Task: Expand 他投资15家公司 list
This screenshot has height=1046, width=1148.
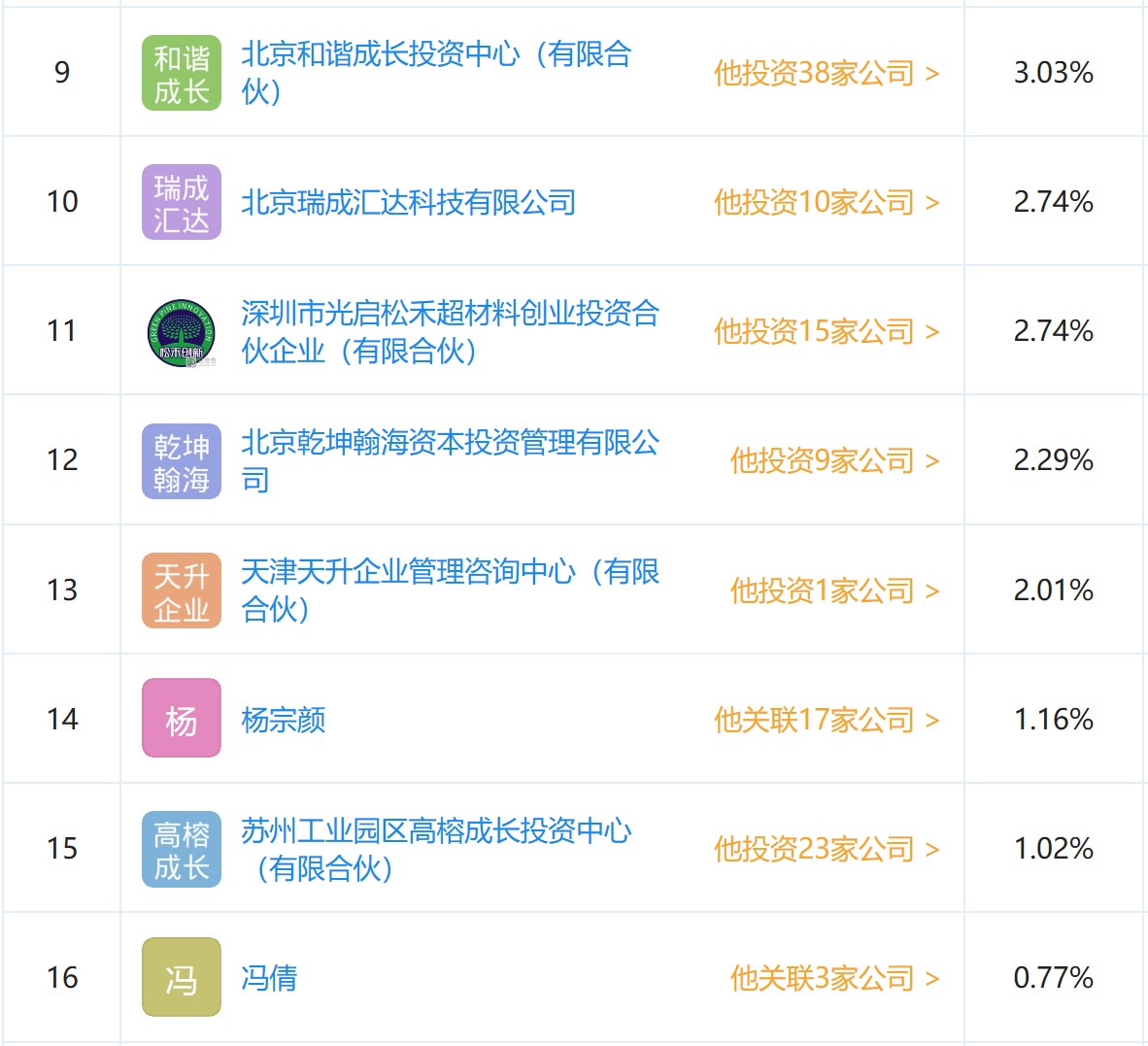Action: pos(826,331)
